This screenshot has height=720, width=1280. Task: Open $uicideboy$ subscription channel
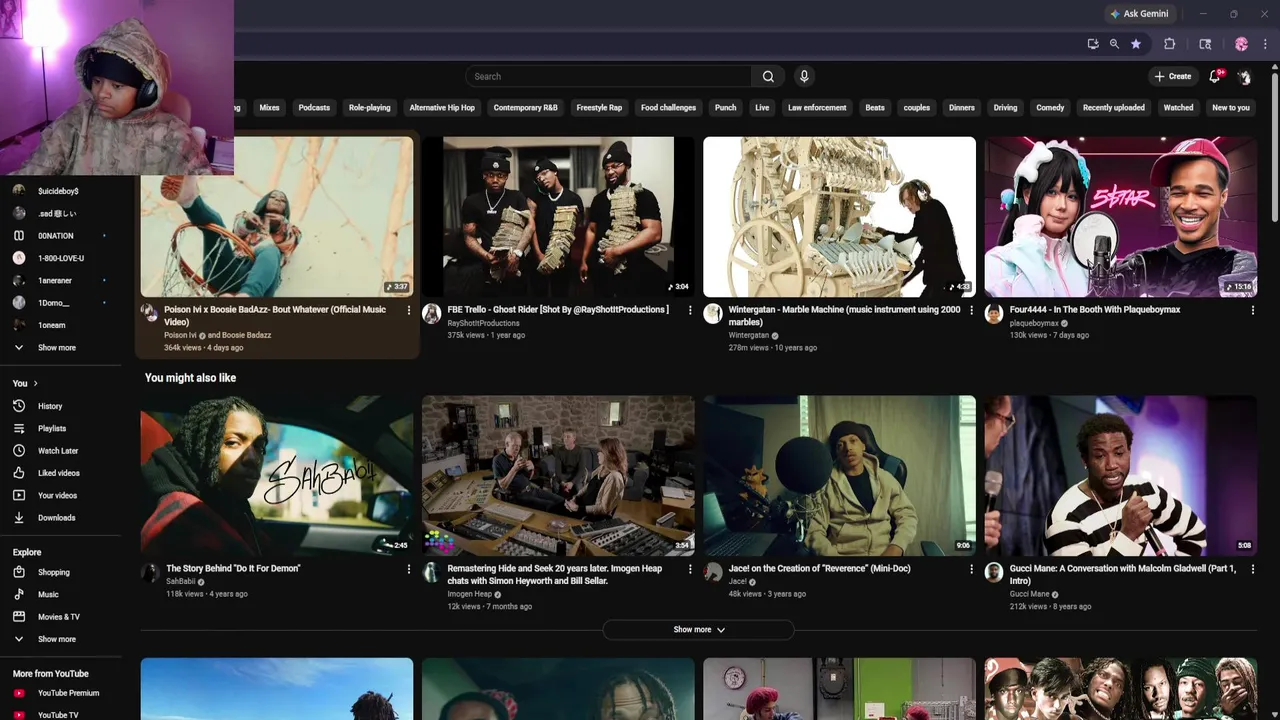pyautogui.click(x=60, y=191)
